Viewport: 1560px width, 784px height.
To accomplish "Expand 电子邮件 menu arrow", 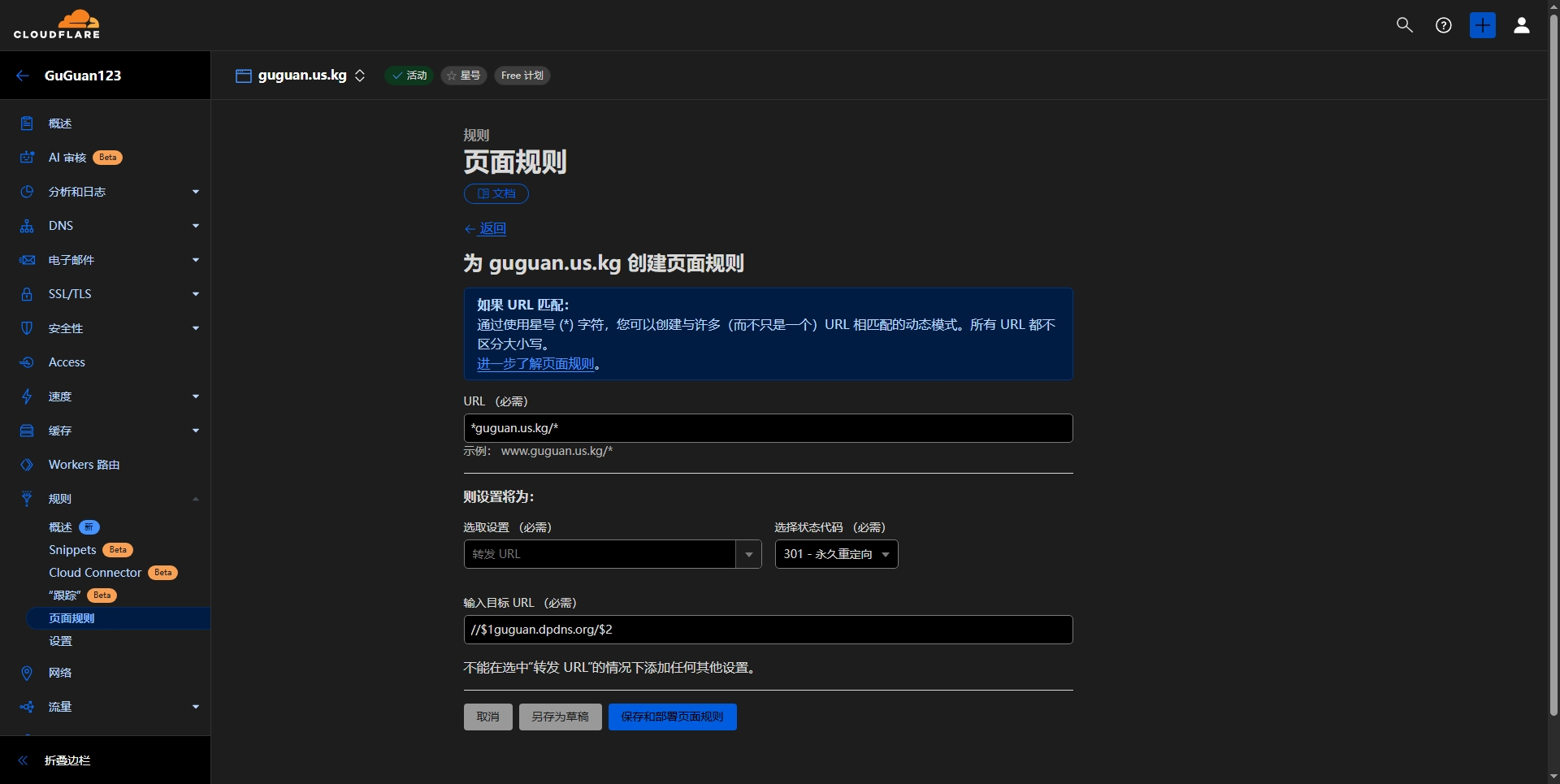I will click(x=196, y=260).
